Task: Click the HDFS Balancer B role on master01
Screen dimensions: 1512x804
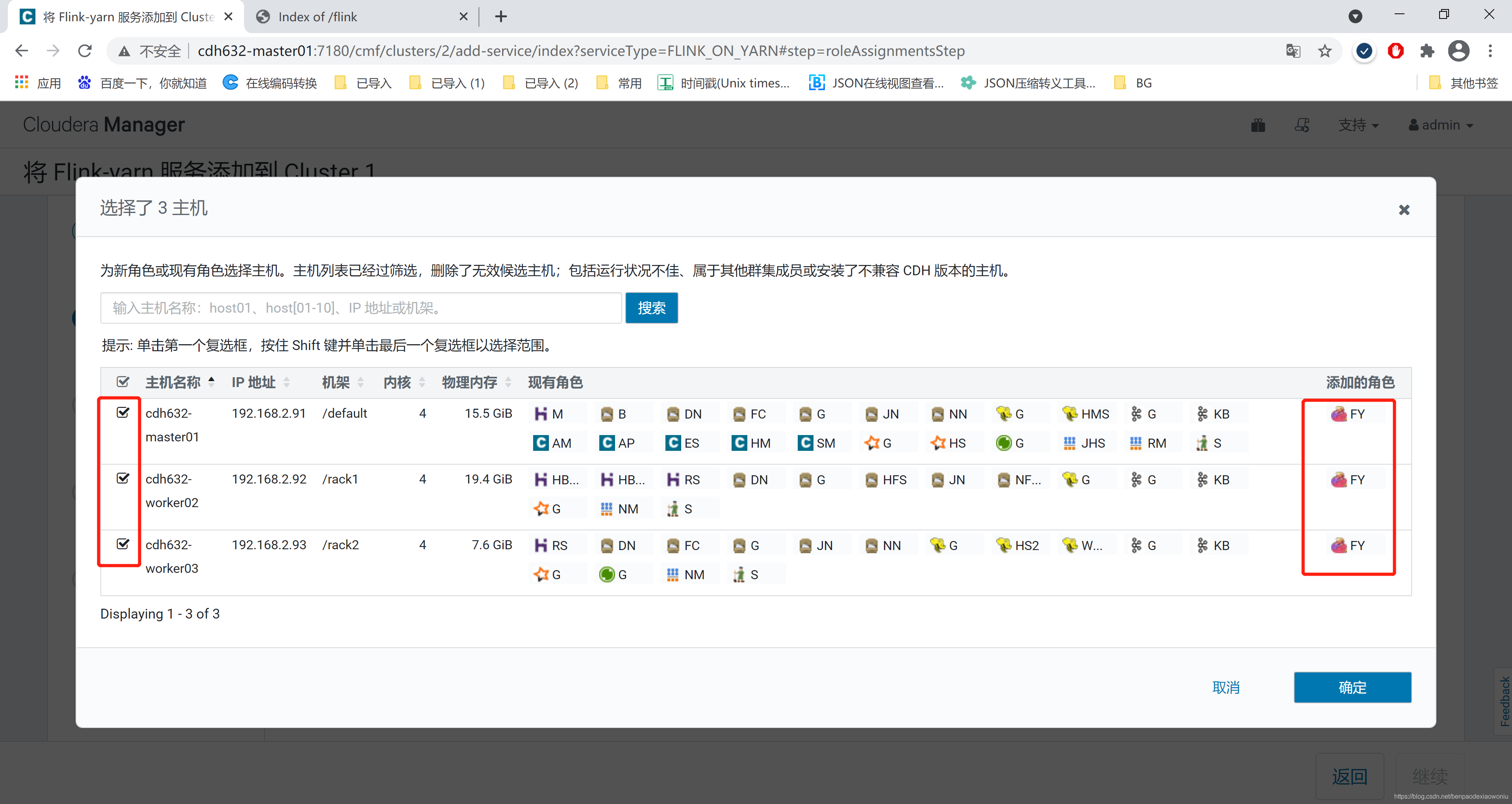Action: tap(613, 414)
